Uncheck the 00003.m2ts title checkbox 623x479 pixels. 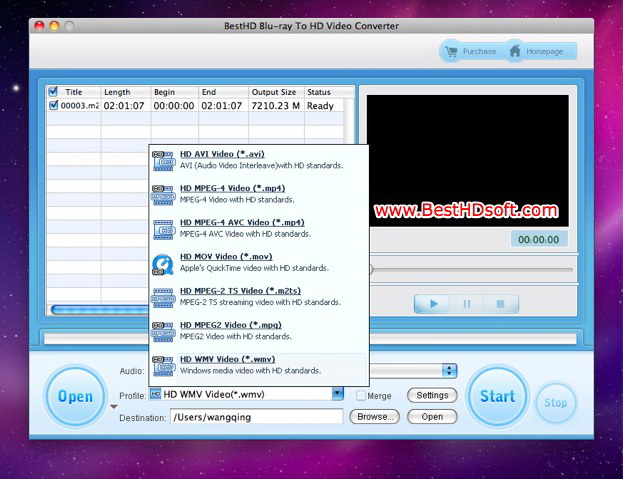point(53,105)
